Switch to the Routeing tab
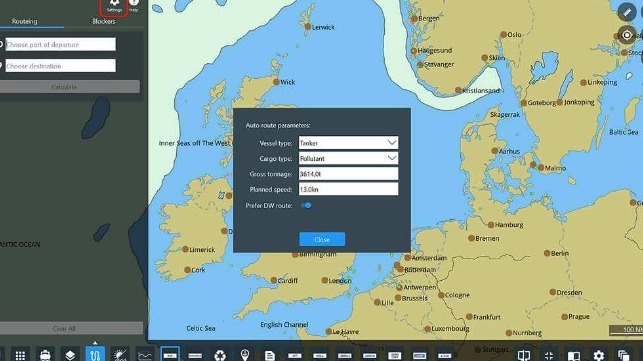Image resolution: width=643 pixels, height=361 pixels. point(25,21)
